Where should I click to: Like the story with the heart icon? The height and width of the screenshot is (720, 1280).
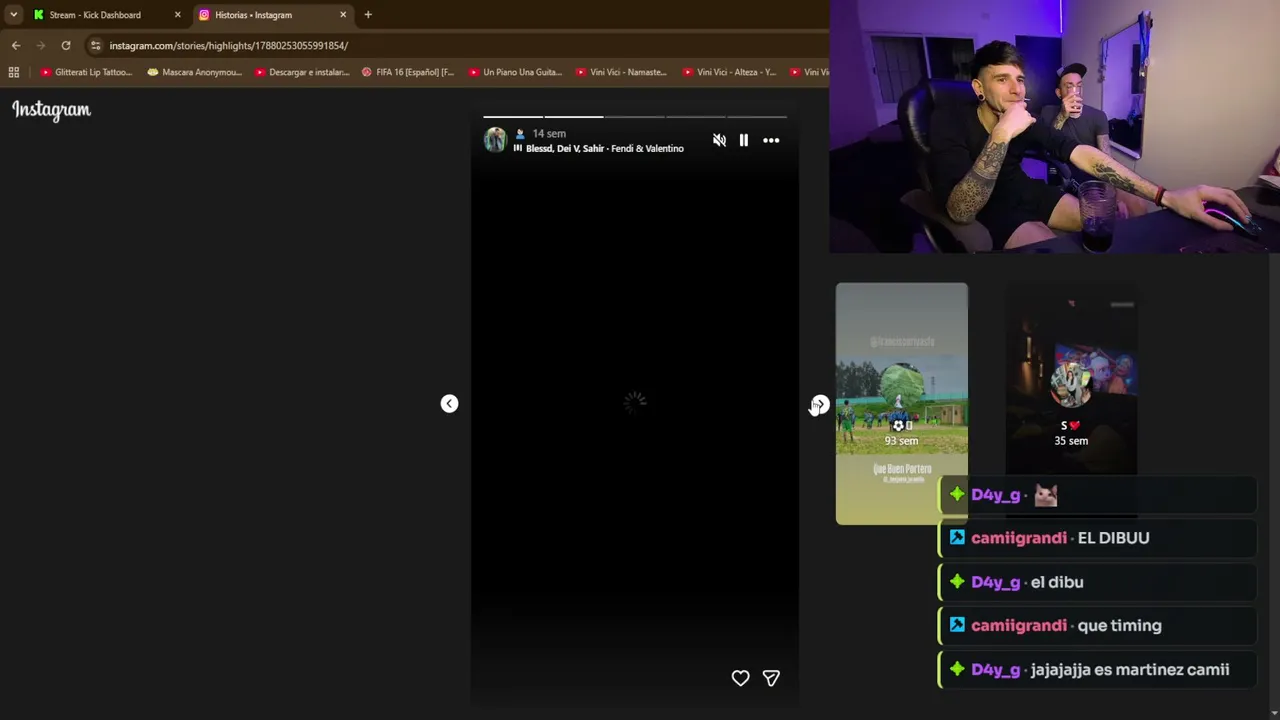740,678
